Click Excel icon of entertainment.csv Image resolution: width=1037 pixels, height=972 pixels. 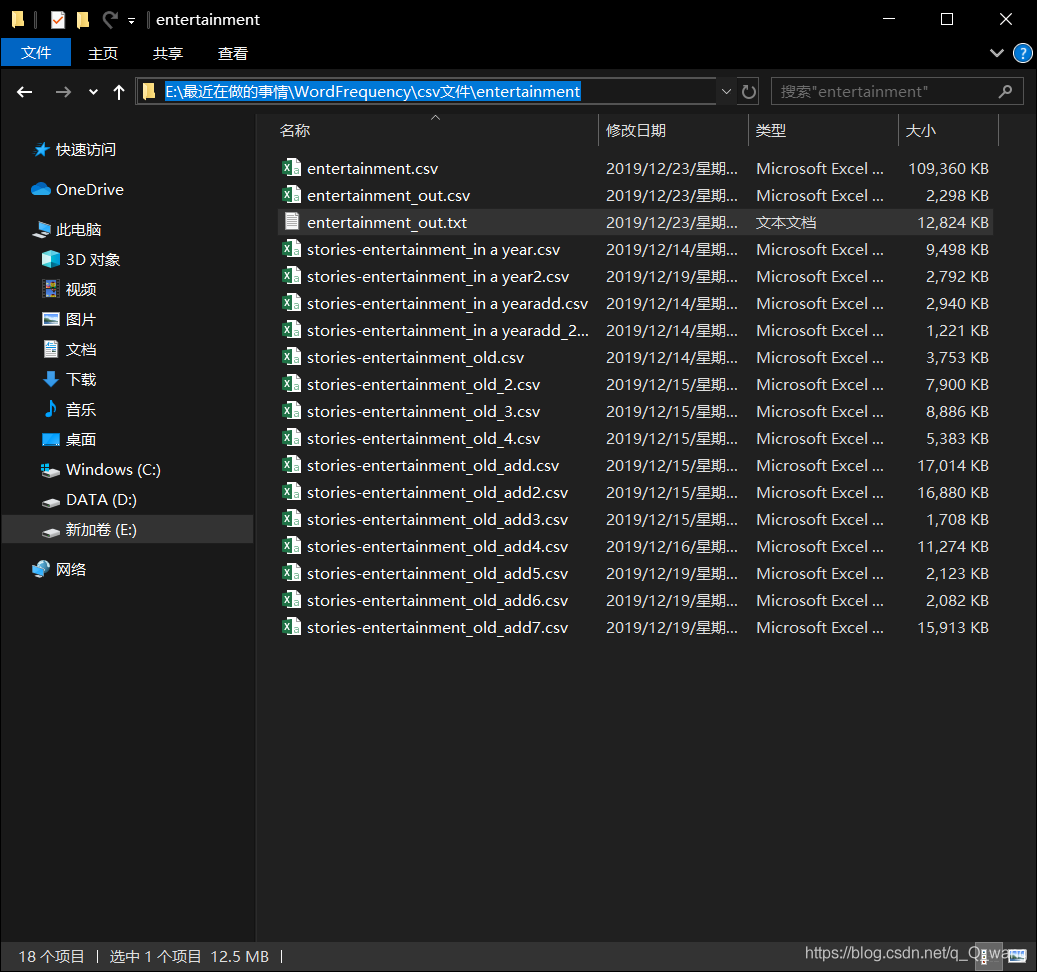[x=292, y=168]
